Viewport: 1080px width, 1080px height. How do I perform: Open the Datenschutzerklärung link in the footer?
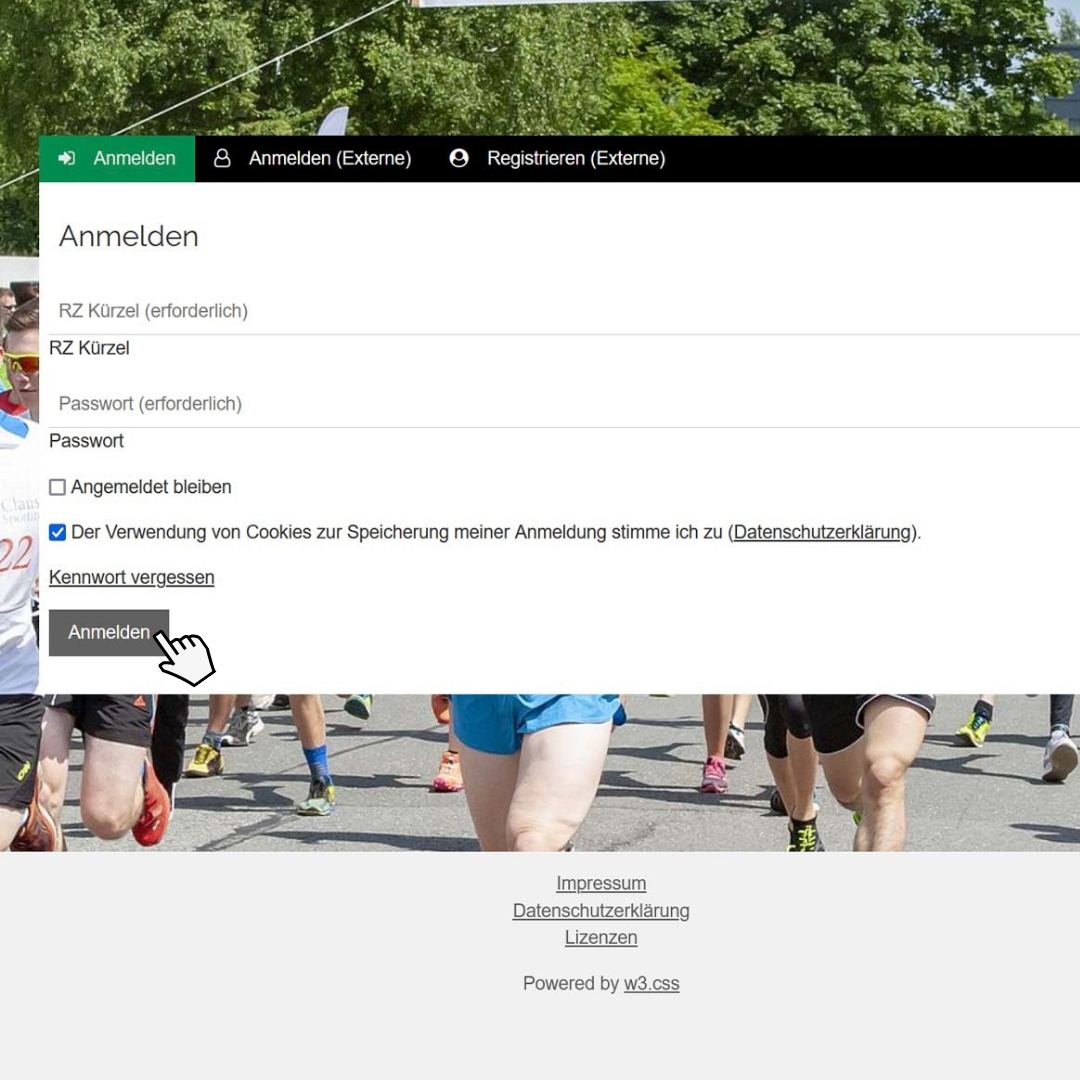(601, 911)
